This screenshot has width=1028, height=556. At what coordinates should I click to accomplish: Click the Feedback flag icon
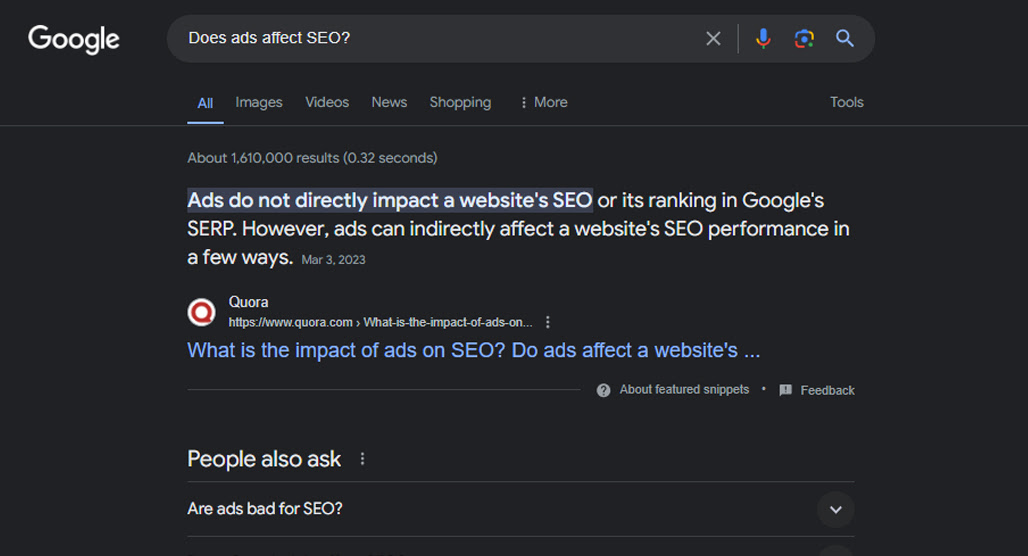pos(785,390)
